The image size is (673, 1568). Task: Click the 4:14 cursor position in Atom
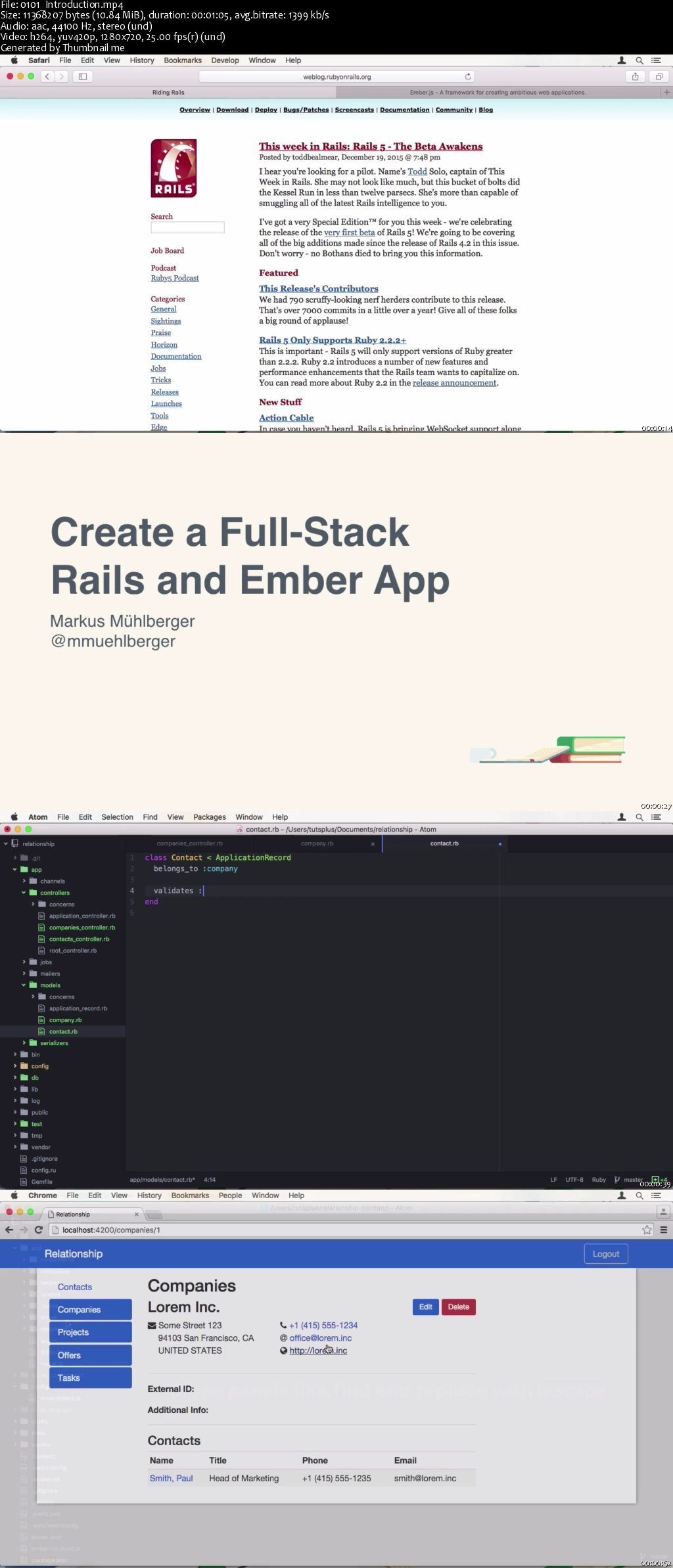click(210, 1180)
